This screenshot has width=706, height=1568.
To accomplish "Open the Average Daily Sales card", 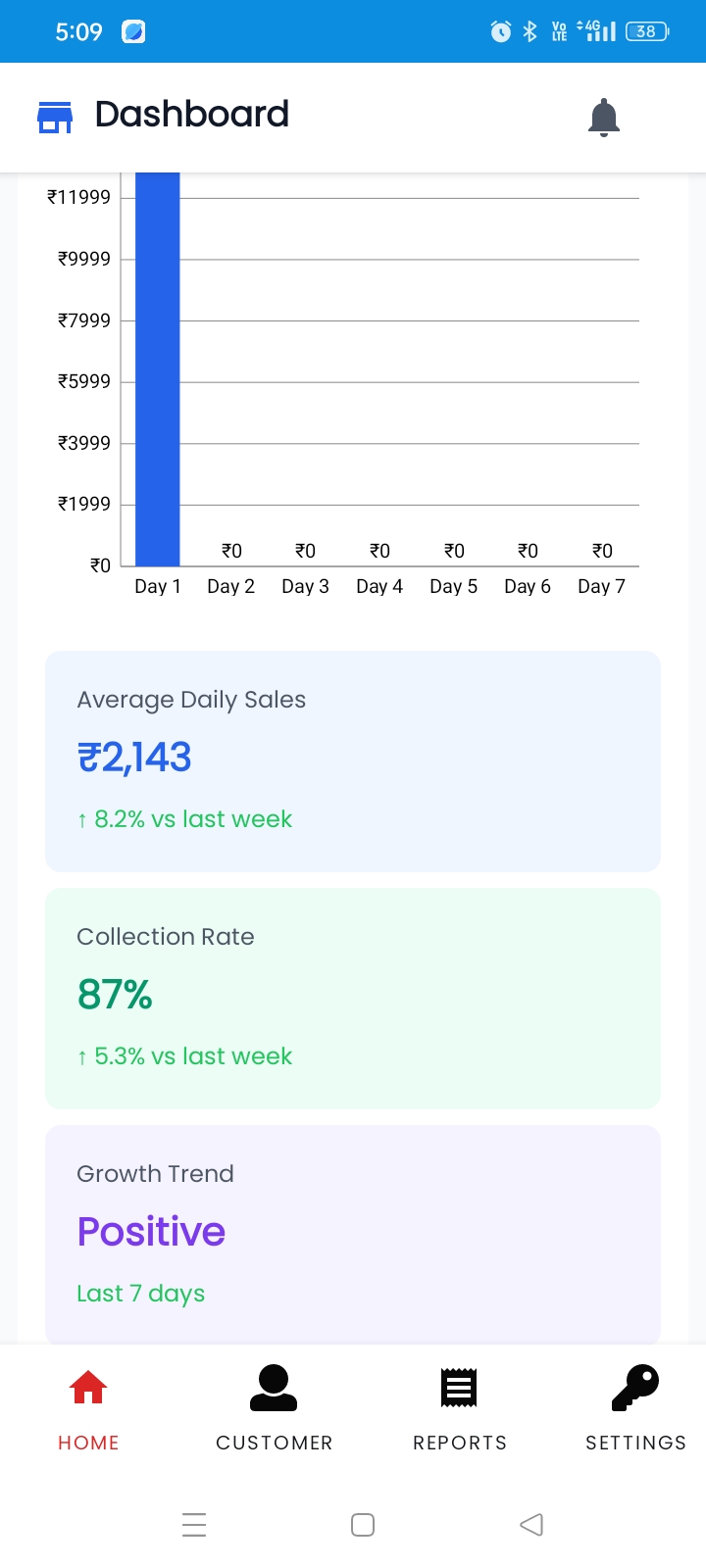I will (x=353, y=760).
